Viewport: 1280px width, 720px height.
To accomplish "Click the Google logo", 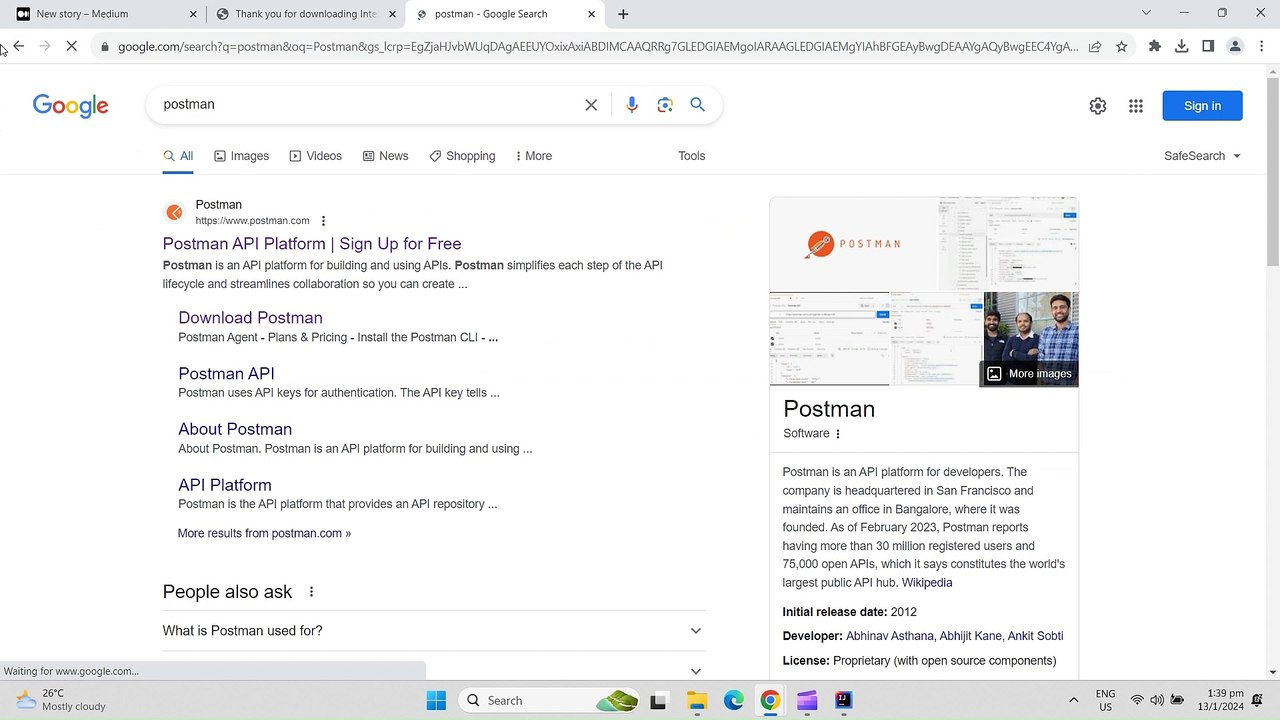I will pyautogui.click(x=70, y=106).
